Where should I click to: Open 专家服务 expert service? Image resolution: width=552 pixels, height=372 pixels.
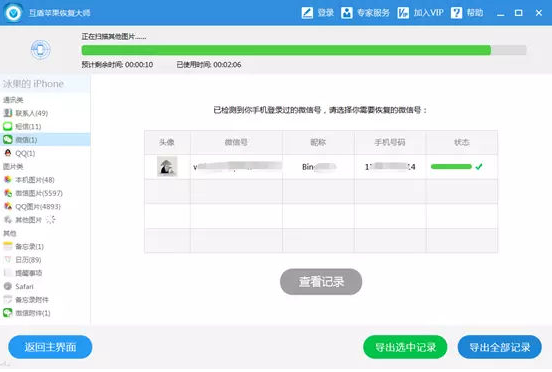(x=365, y=13)
